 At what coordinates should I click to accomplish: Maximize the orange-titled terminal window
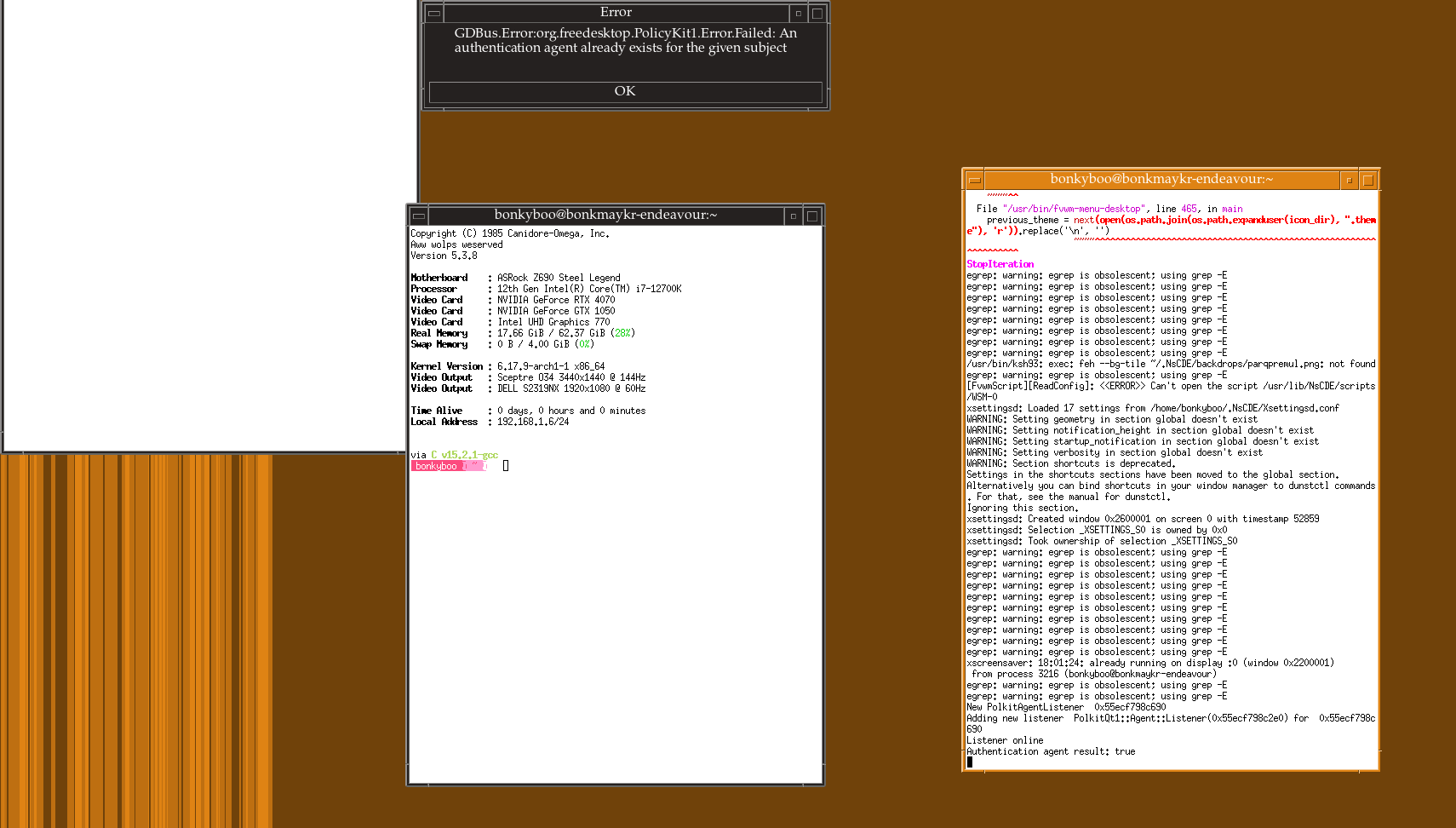click(1368, 180)
